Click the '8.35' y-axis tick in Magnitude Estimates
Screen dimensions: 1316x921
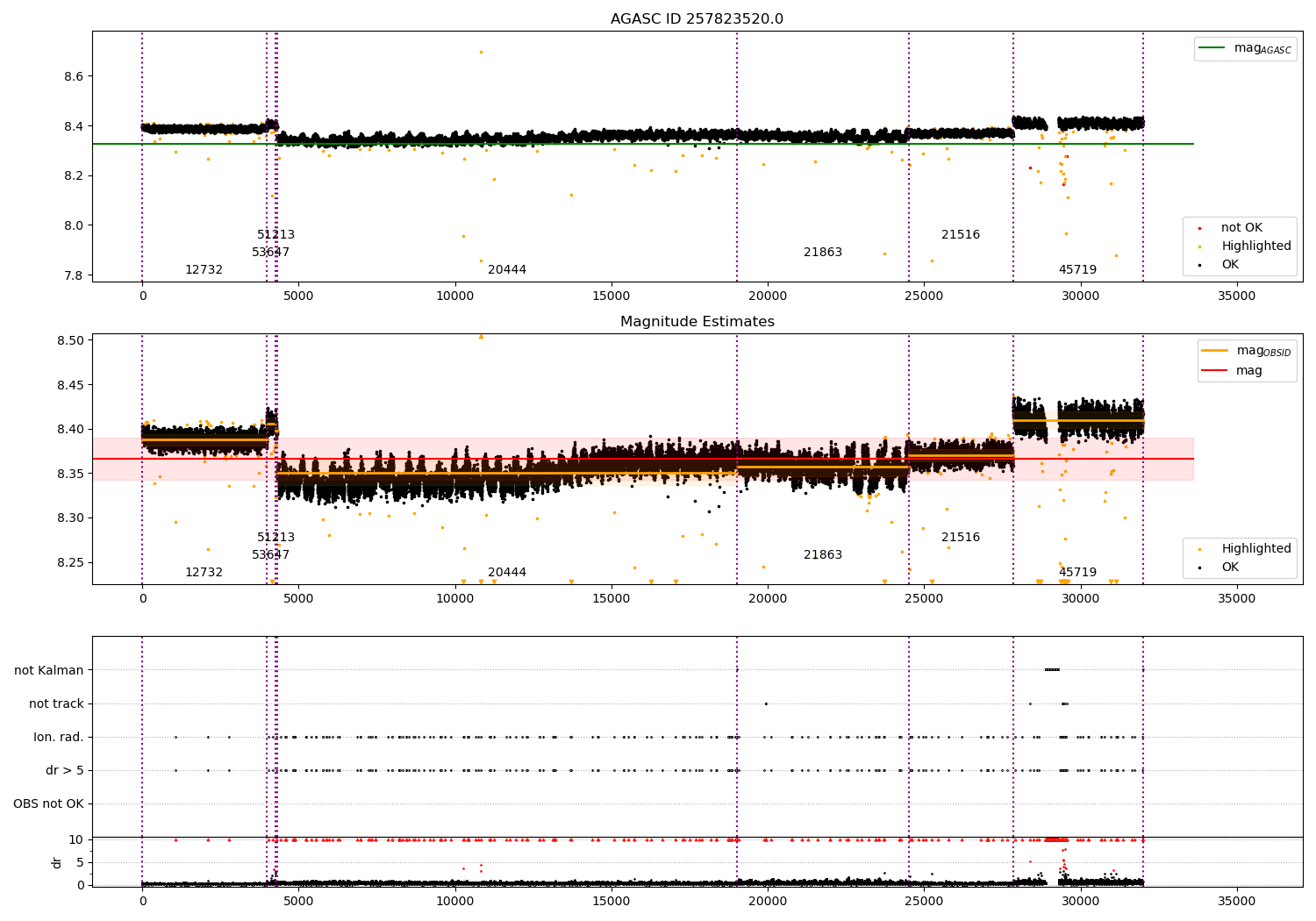pyautogui.click(x=70, y=474)
